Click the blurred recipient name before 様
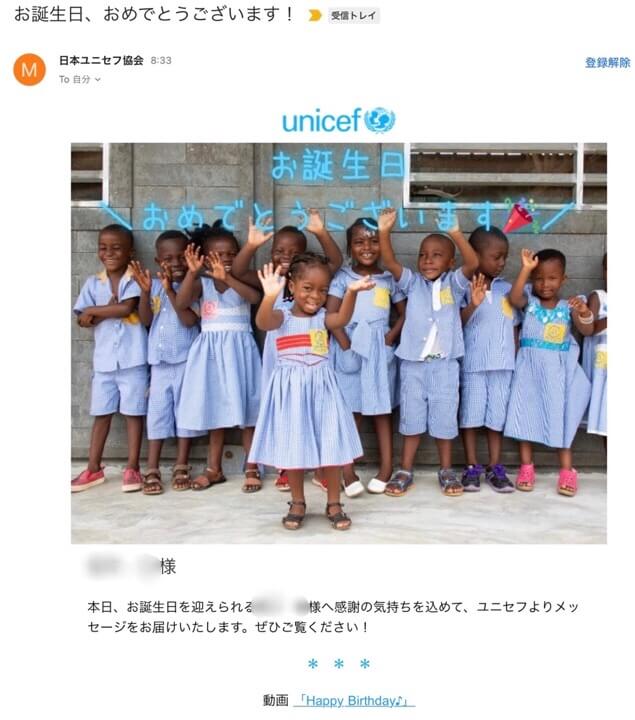This screenshot has width=635, height=720. tap(122, 566)
